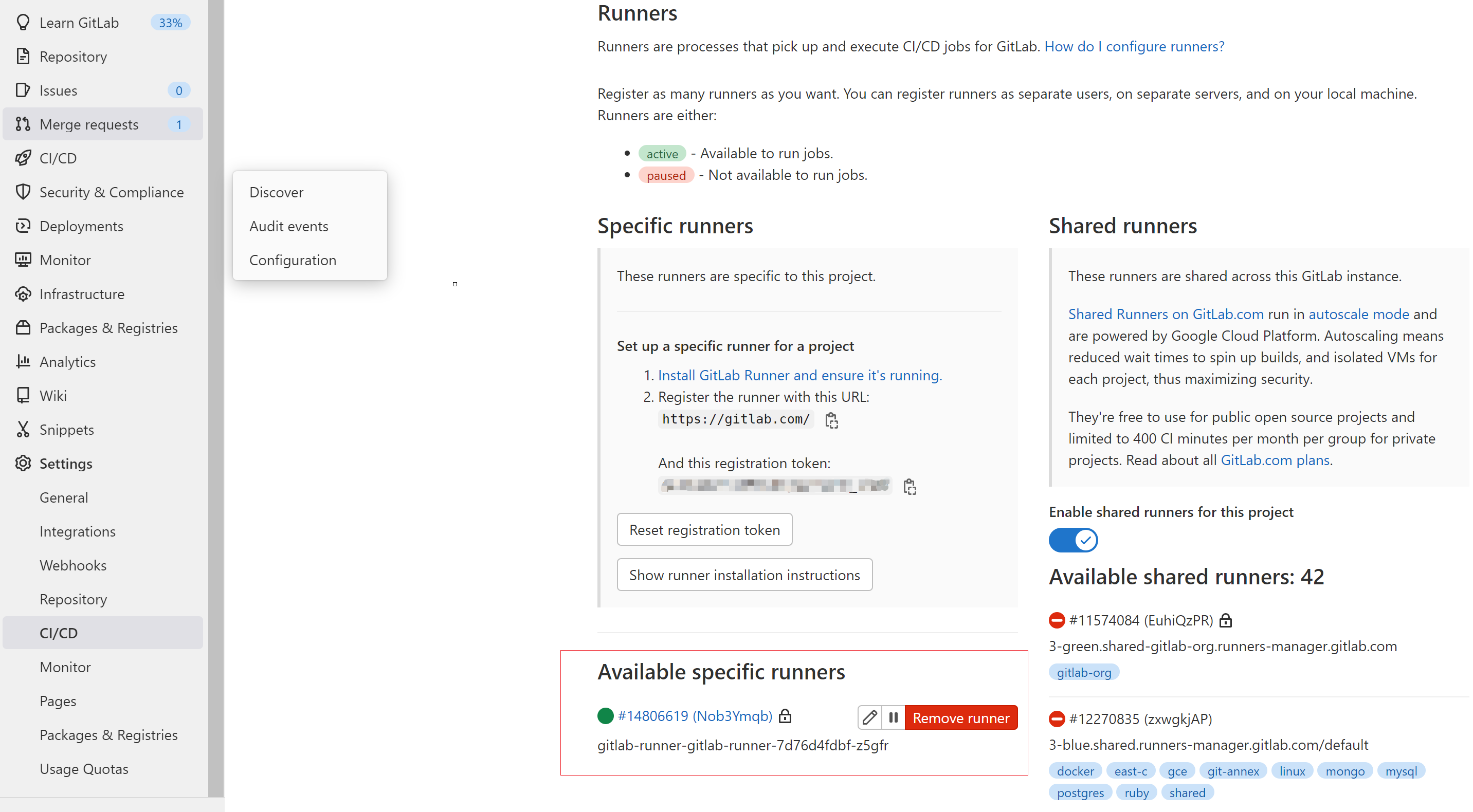Click the Issues count badge 0
Screen dimensions: 1473x812
178,90
